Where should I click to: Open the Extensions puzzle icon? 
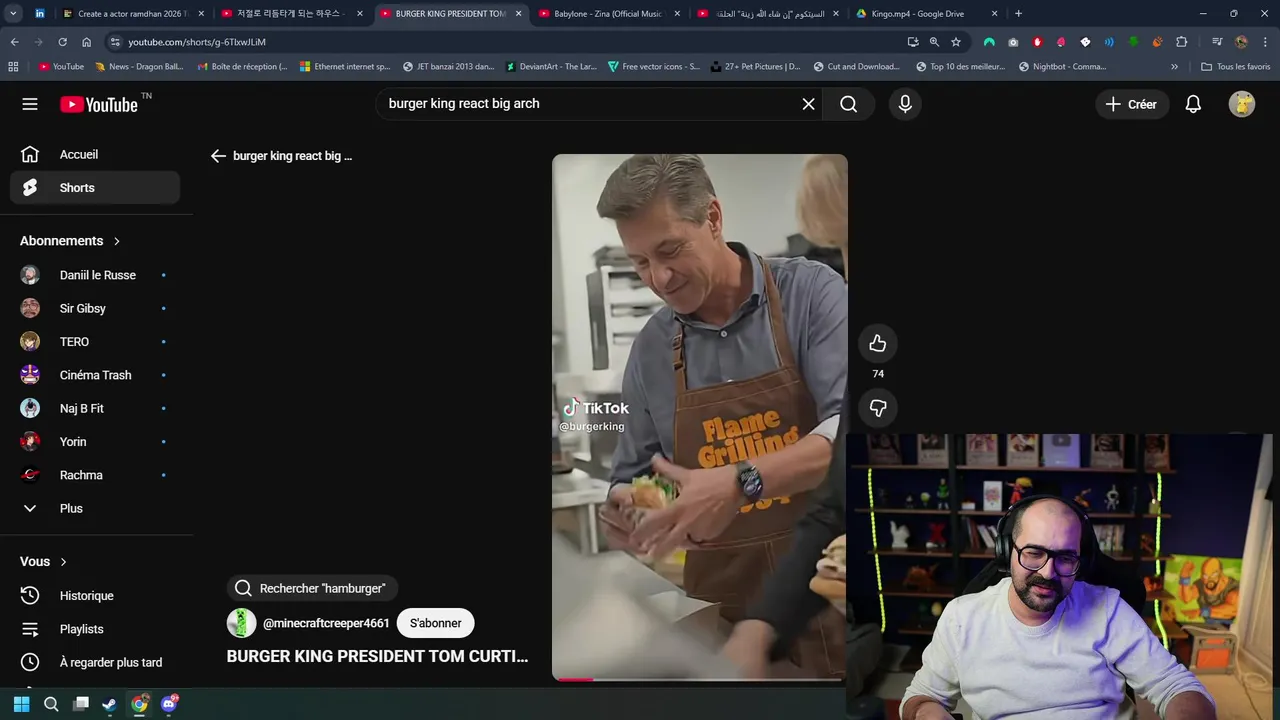1181,42
